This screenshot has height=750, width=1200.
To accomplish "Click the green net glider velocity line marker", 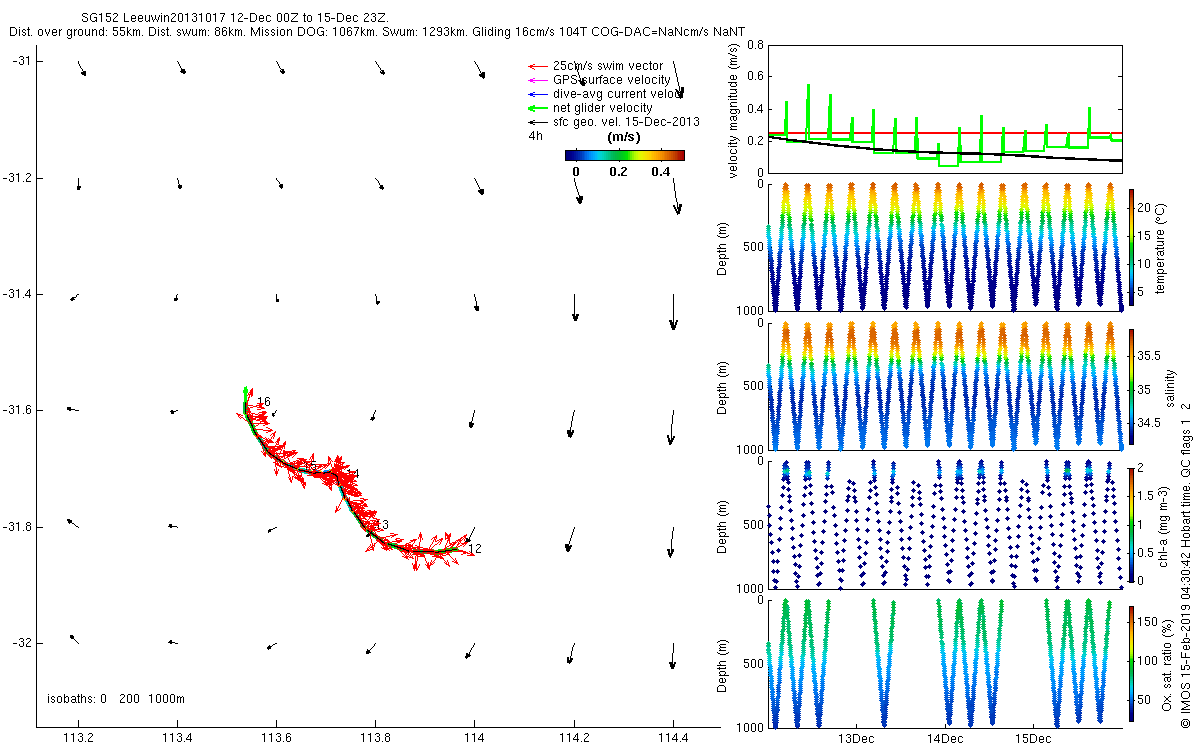I will click(537, 108).
